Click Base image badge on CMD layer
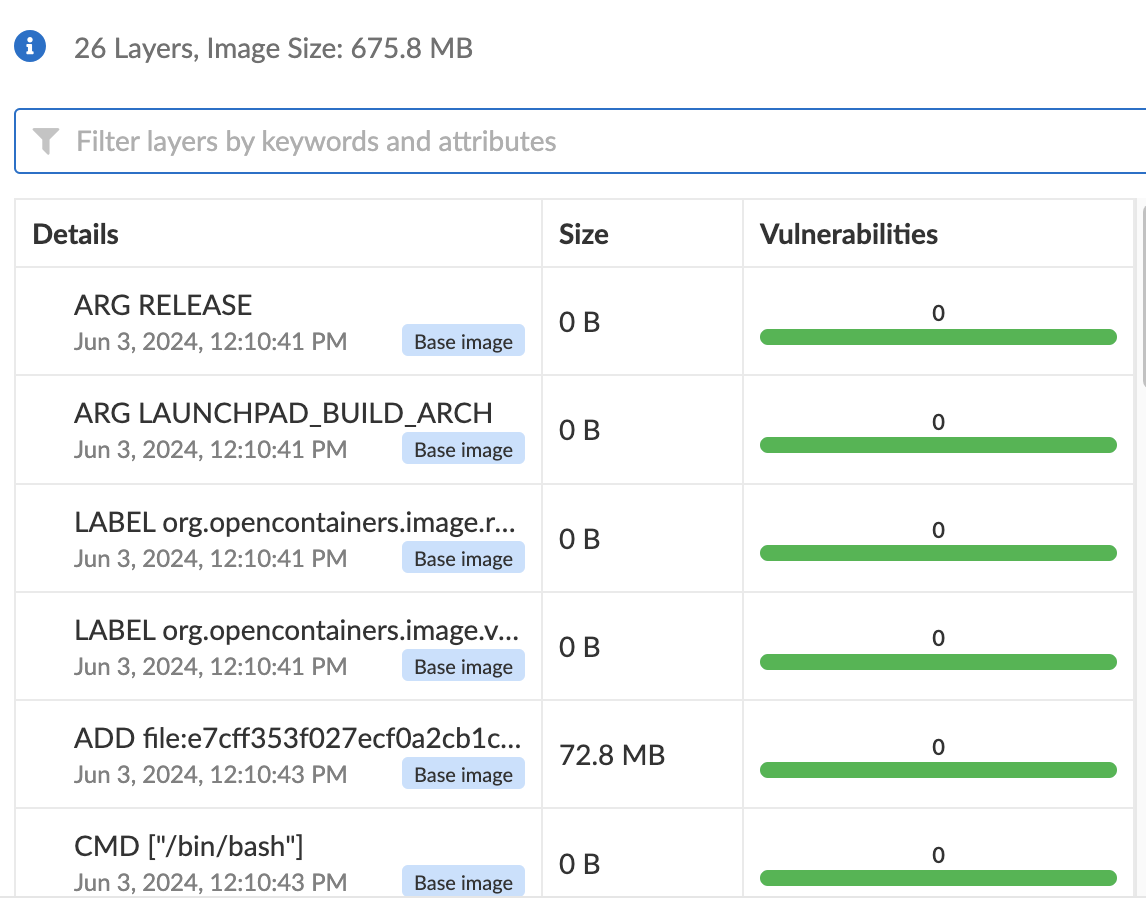 click(463, 882)
